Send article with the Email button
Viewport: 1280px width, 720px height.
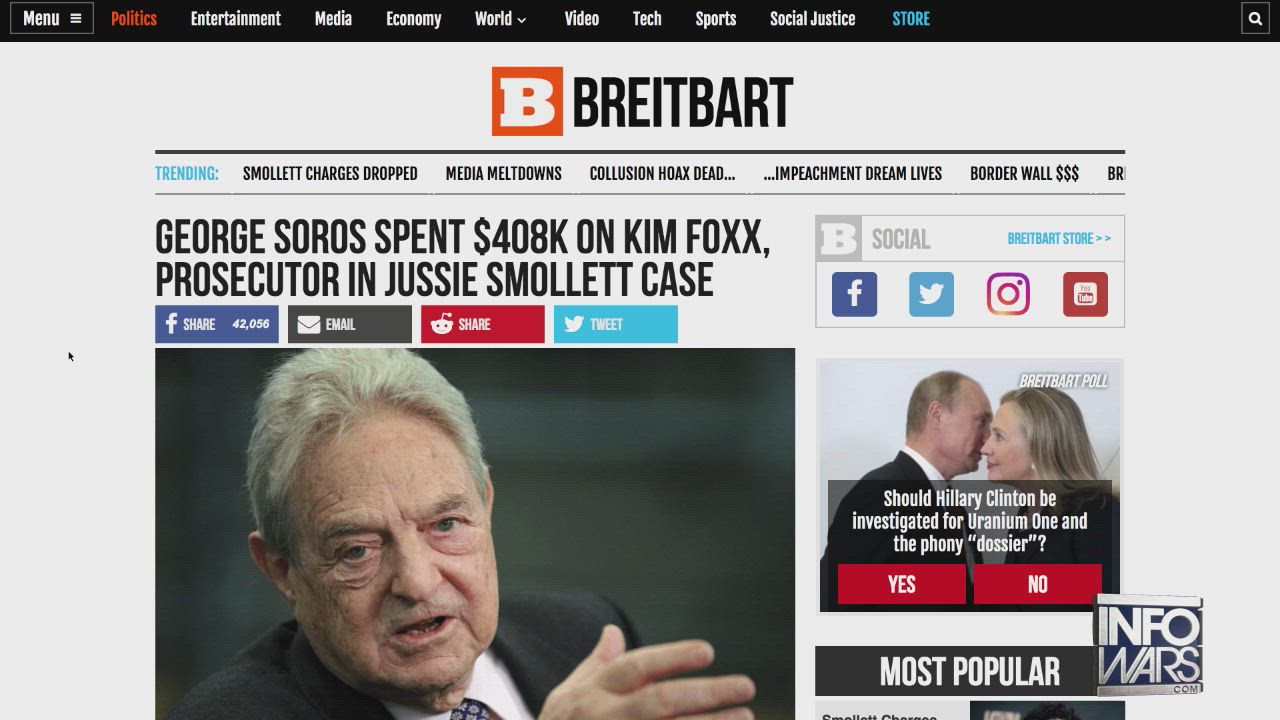pyautogui.click(x=350, y=324)
